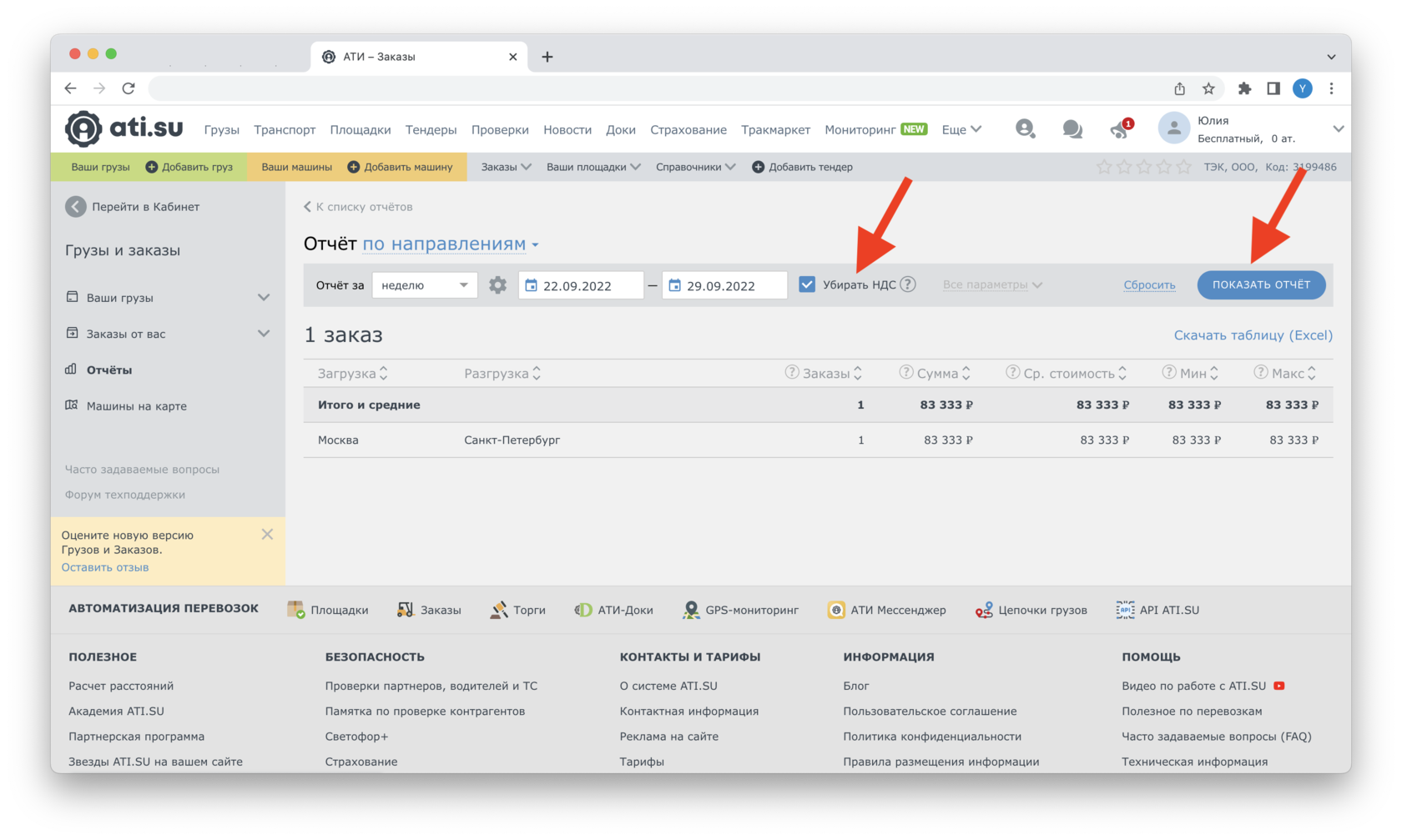
Task: Open АТИ Мессенджер in footer
Action: coord(886,610)
